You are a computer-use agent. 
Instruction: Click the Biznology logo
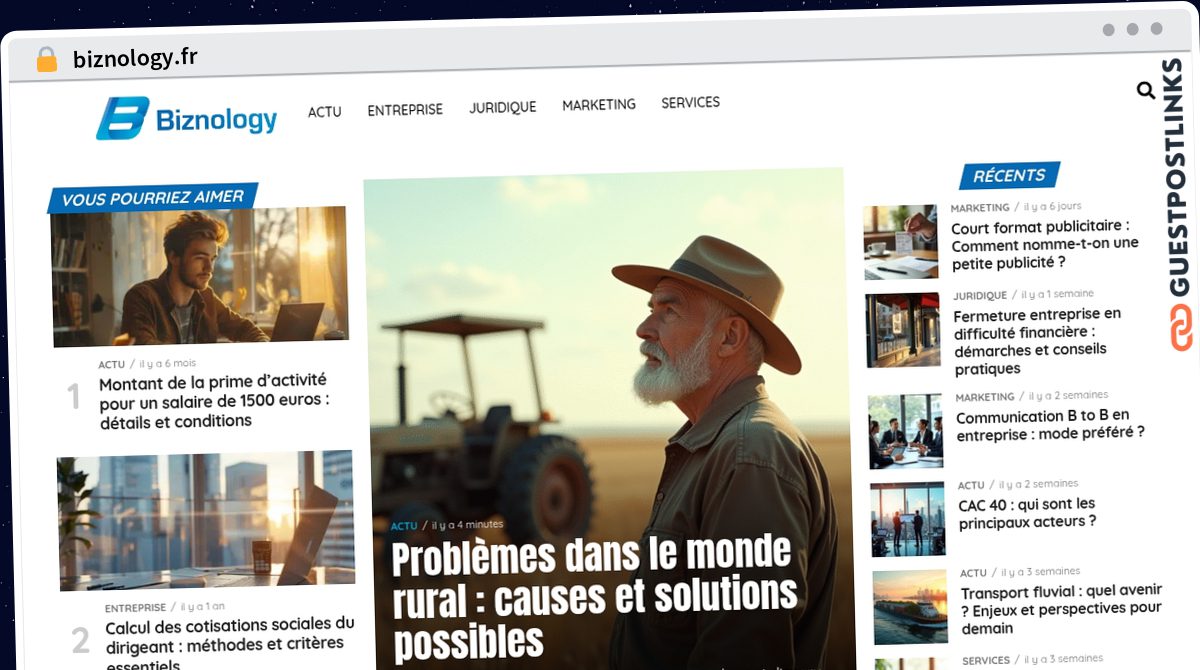(187, 118)
